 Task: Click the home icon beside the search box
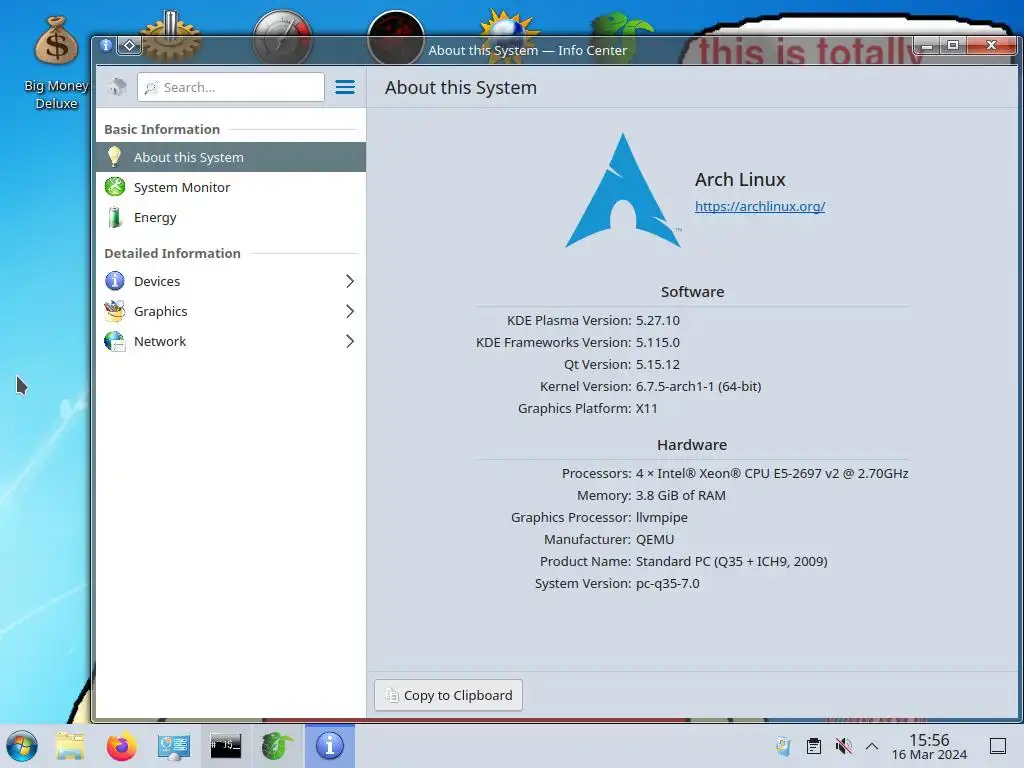[x=118, y=87]
